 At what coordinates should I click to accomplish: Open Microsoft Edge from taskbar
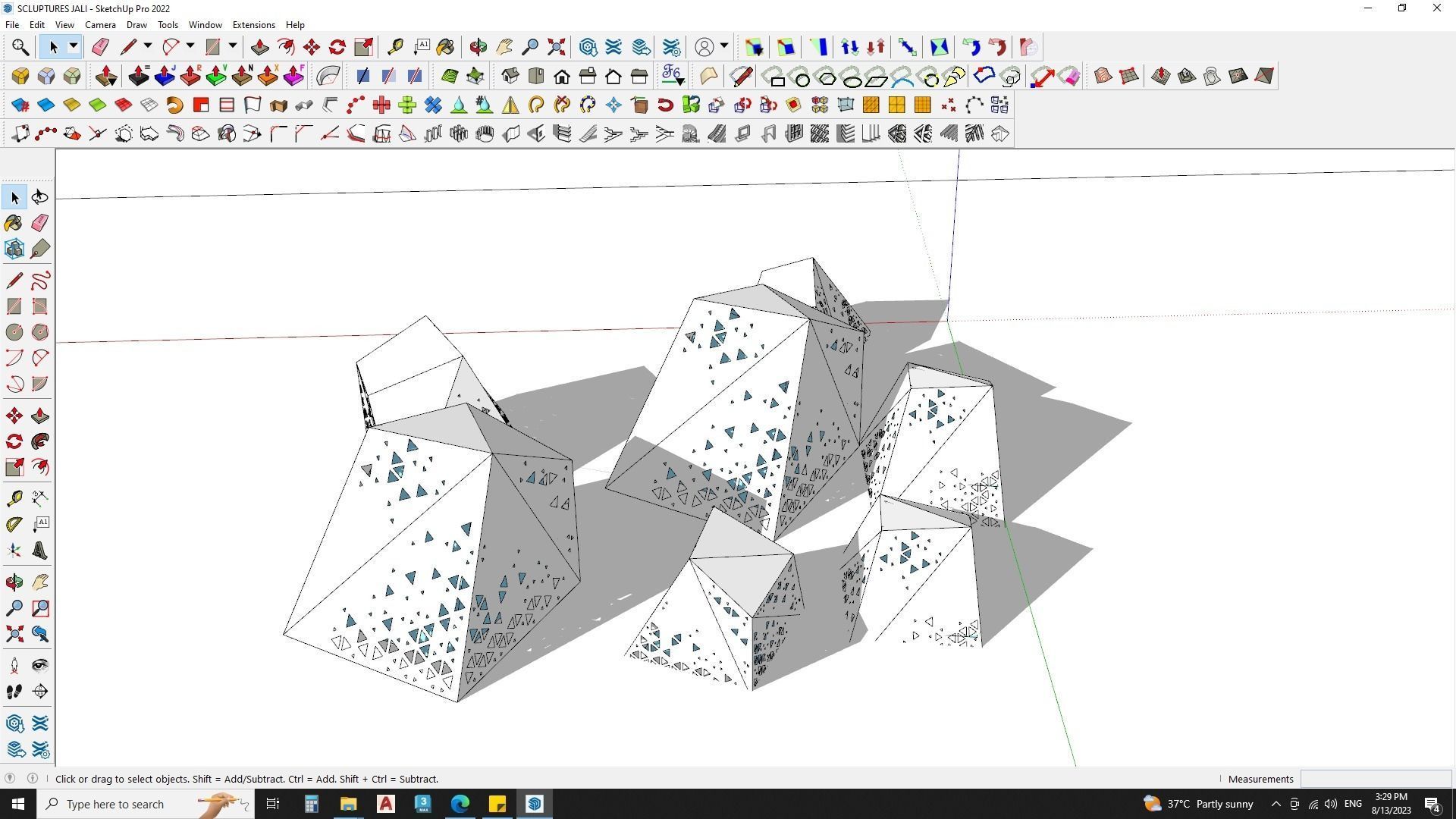pos(460,804)
